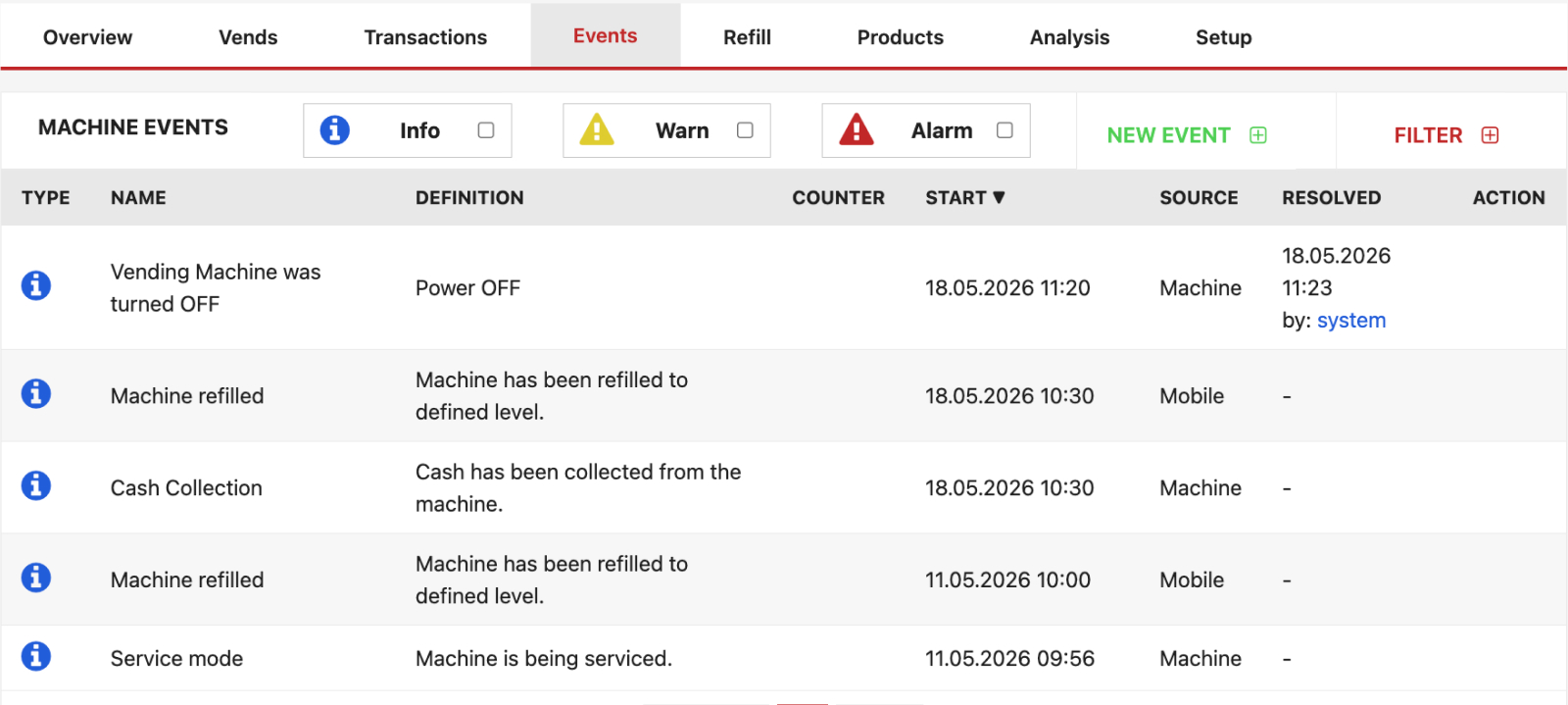Viewport: 1568px width, 705px height.
Task: Click the NAME column header
Action: coord(138,197)
